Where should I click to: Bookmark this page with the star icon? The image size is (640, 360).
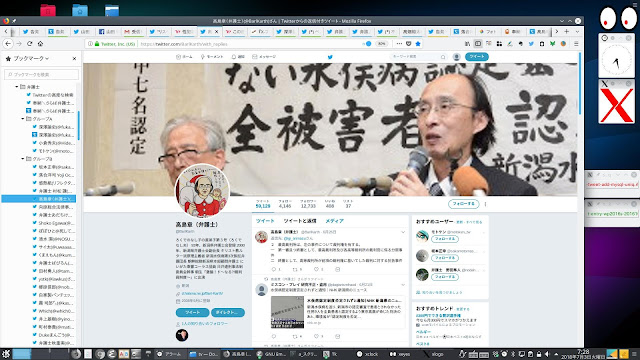click(418, 44)
